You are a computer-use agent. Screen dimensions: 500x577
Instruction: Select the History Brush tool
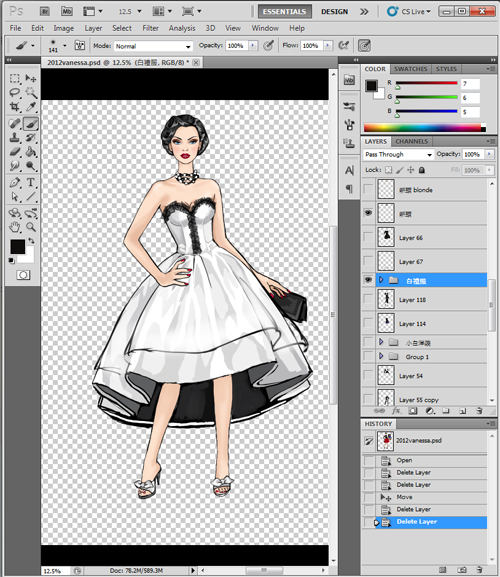point(31,138)
